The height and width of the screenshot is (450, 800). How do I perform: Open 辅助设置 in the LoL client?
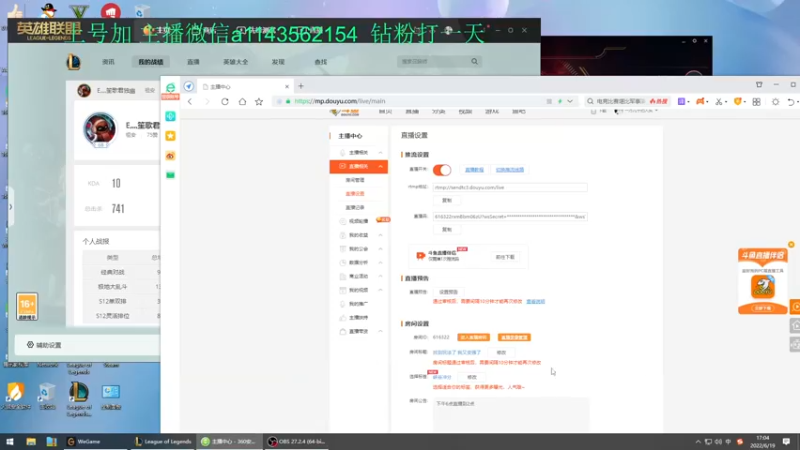pyautogui.click(x=44, y=345)
